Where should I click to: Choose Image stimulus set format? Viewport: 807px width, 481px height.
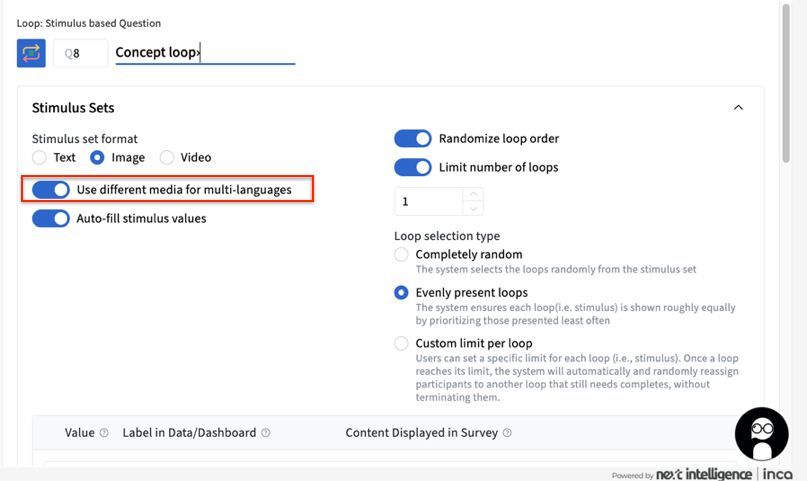[97, 157]
